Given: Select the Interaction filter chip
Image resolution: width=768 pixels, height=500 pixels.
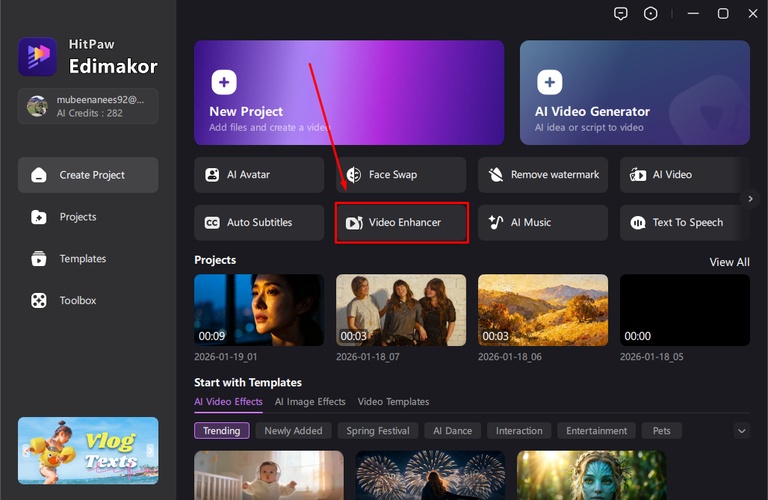Looking at the screenshot, I should pos(519,431).
